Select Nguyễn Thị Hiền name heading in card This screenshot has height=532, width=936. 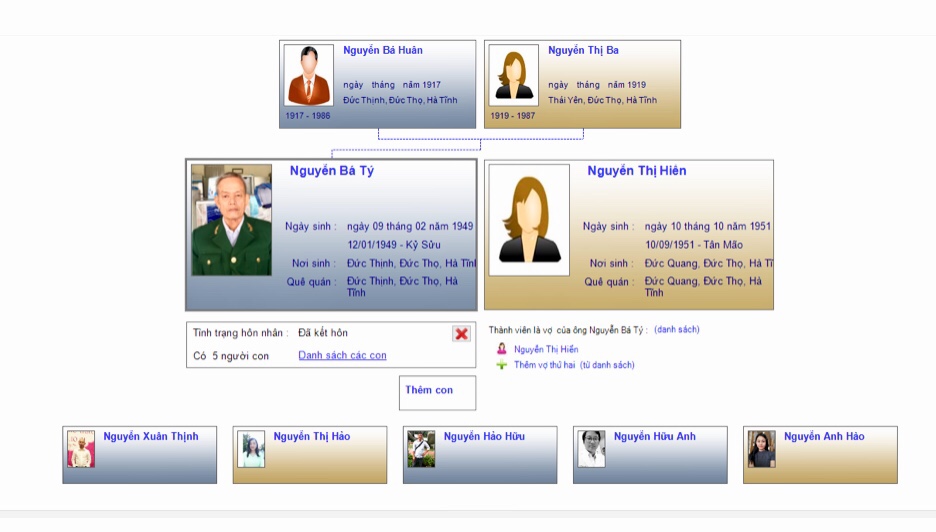pyautogui.click(x=636, y=171)
